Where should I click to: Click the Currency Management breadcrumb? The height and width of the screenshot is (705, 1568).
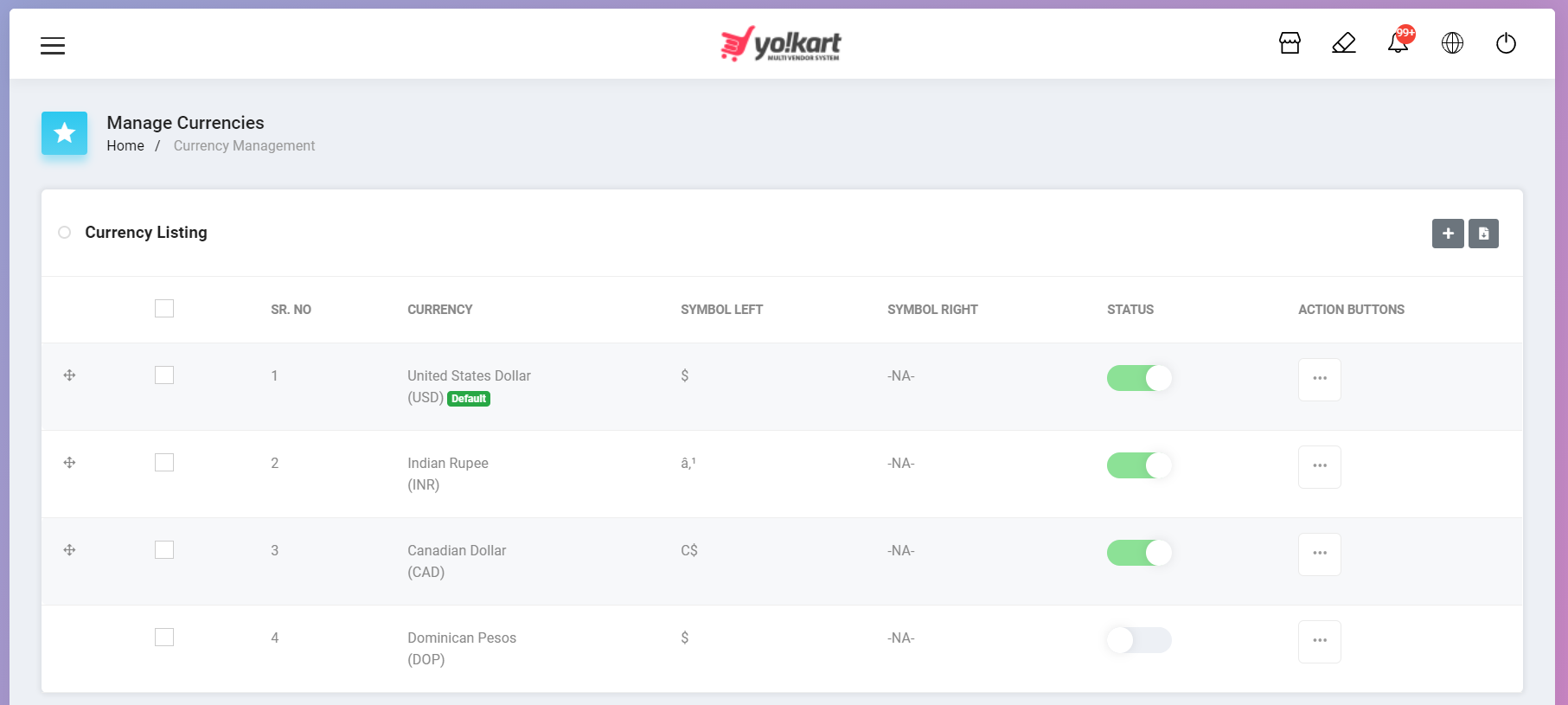[x=244, y=146]
